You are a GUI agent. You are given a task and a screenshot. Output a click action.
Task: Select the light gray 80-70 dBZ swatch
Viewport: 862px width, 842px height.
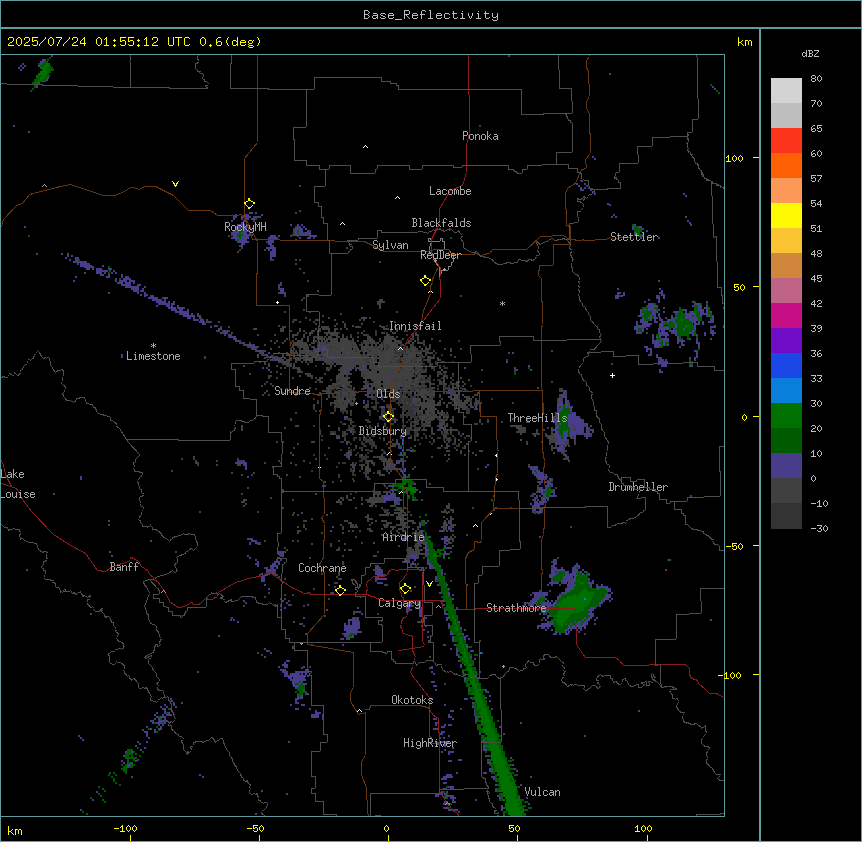click(x=786, y=91)
